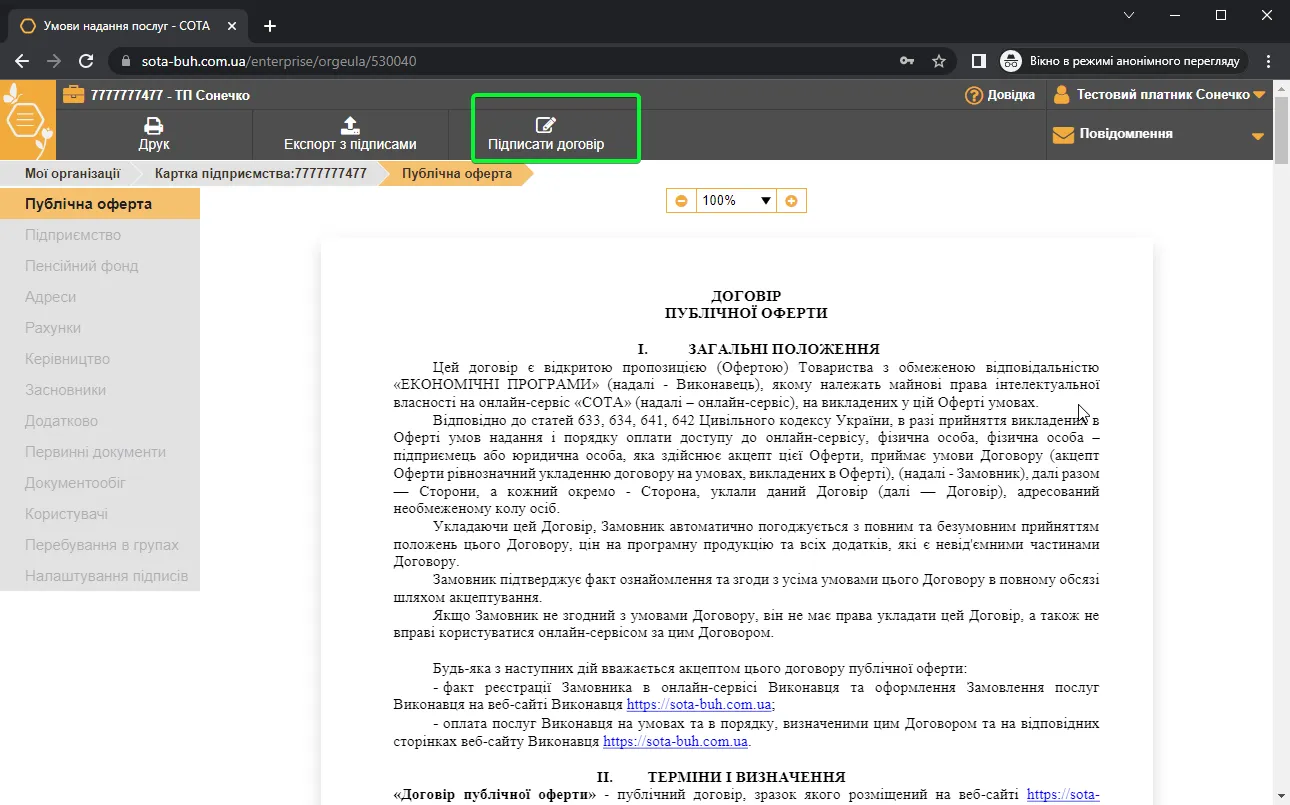
Task: Expand the Тестовий платник Сонечко dropdown arrow
Action: (x=1259, y=95)
